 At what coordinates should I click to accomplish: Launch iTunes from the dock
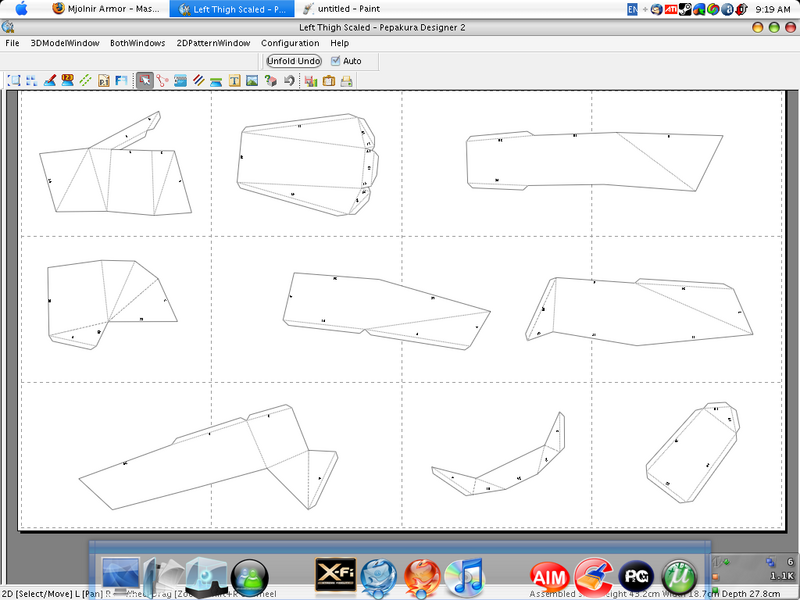click(464, 577)
